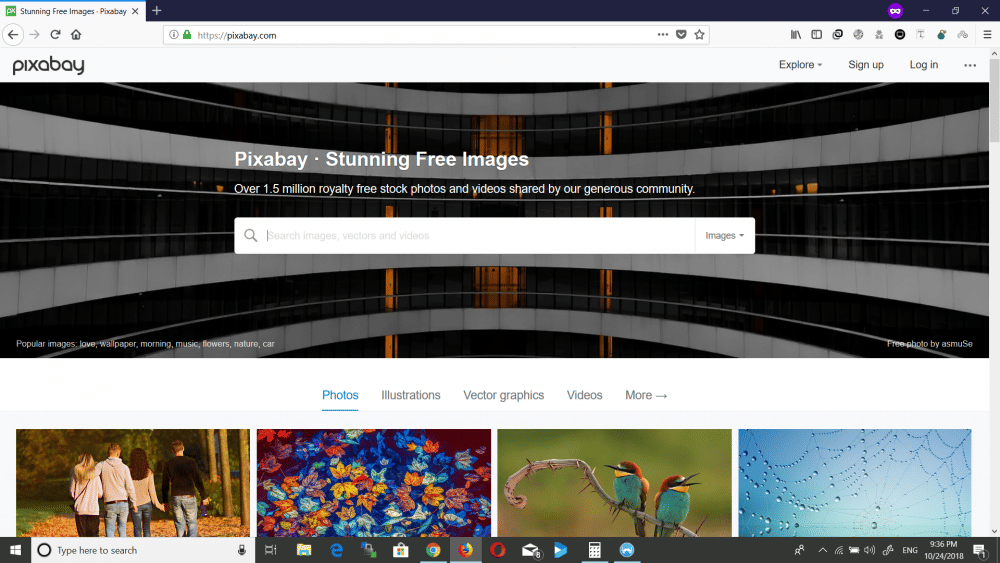Open the Firefox Library icon
The image size is (1000, 563).
pyautogui.click(x=796, y=34)
